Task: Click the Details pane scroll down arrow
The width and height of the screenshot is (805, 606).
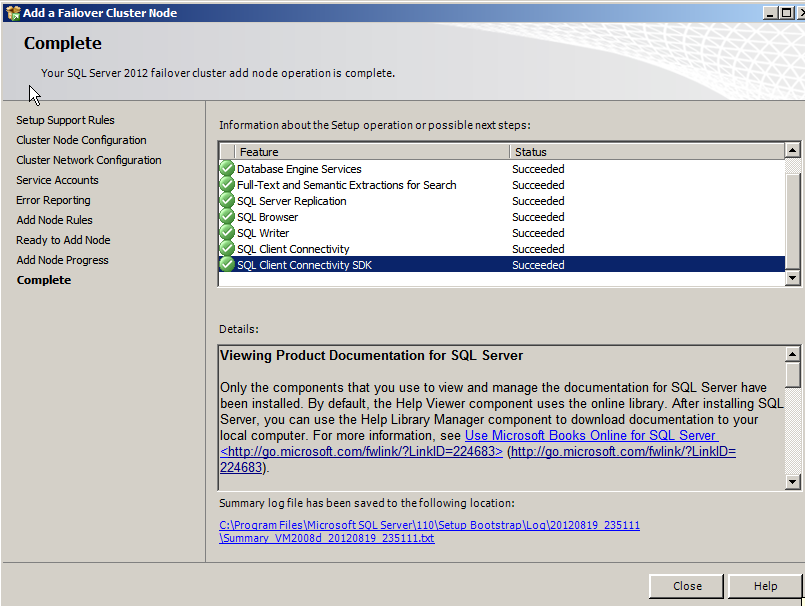Action: (792, 482)
